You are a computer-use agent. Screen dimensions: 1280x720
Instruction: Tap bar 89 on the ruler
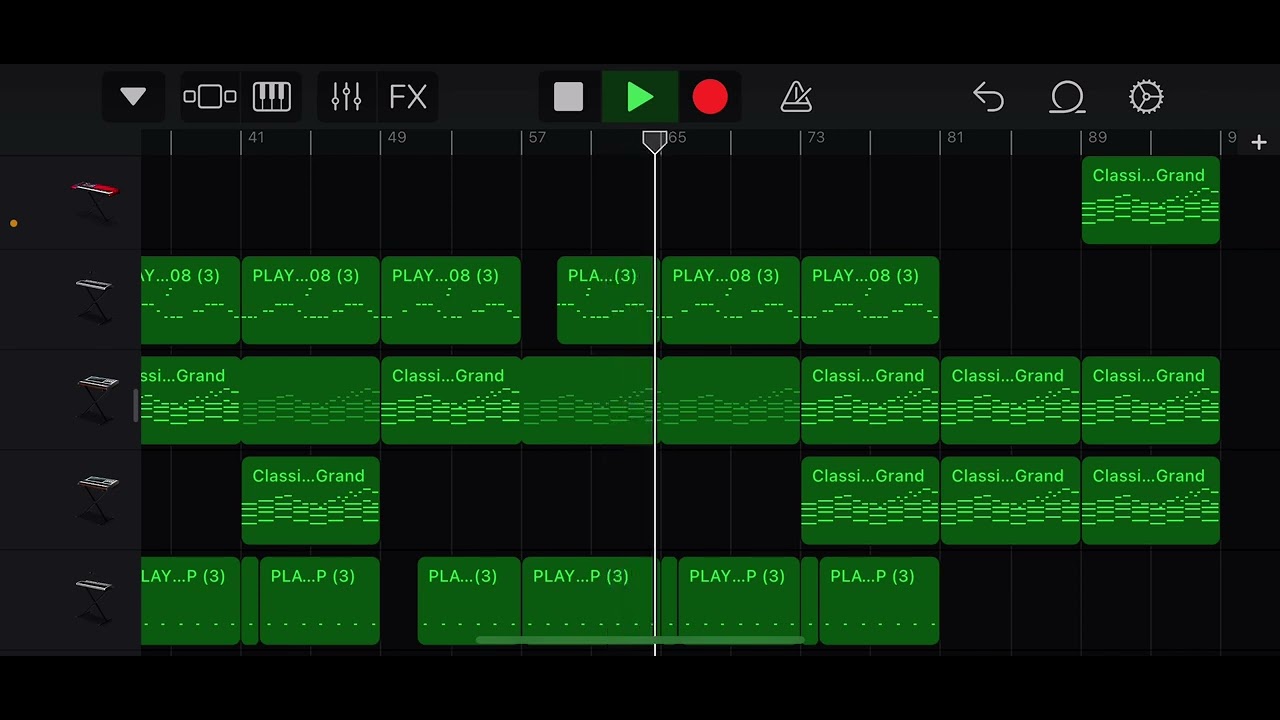click(x=1097, y=138)
